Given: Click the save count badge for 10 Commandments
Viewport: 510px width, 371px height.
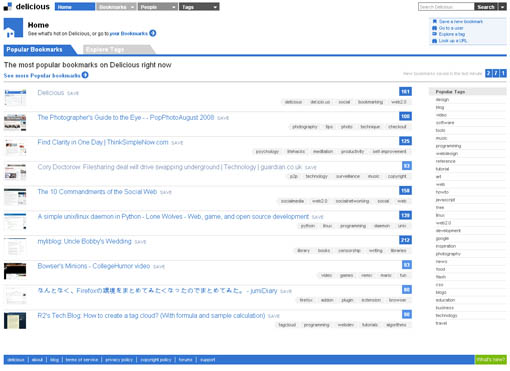Looking at the screenshot, I should coord(405,190).
